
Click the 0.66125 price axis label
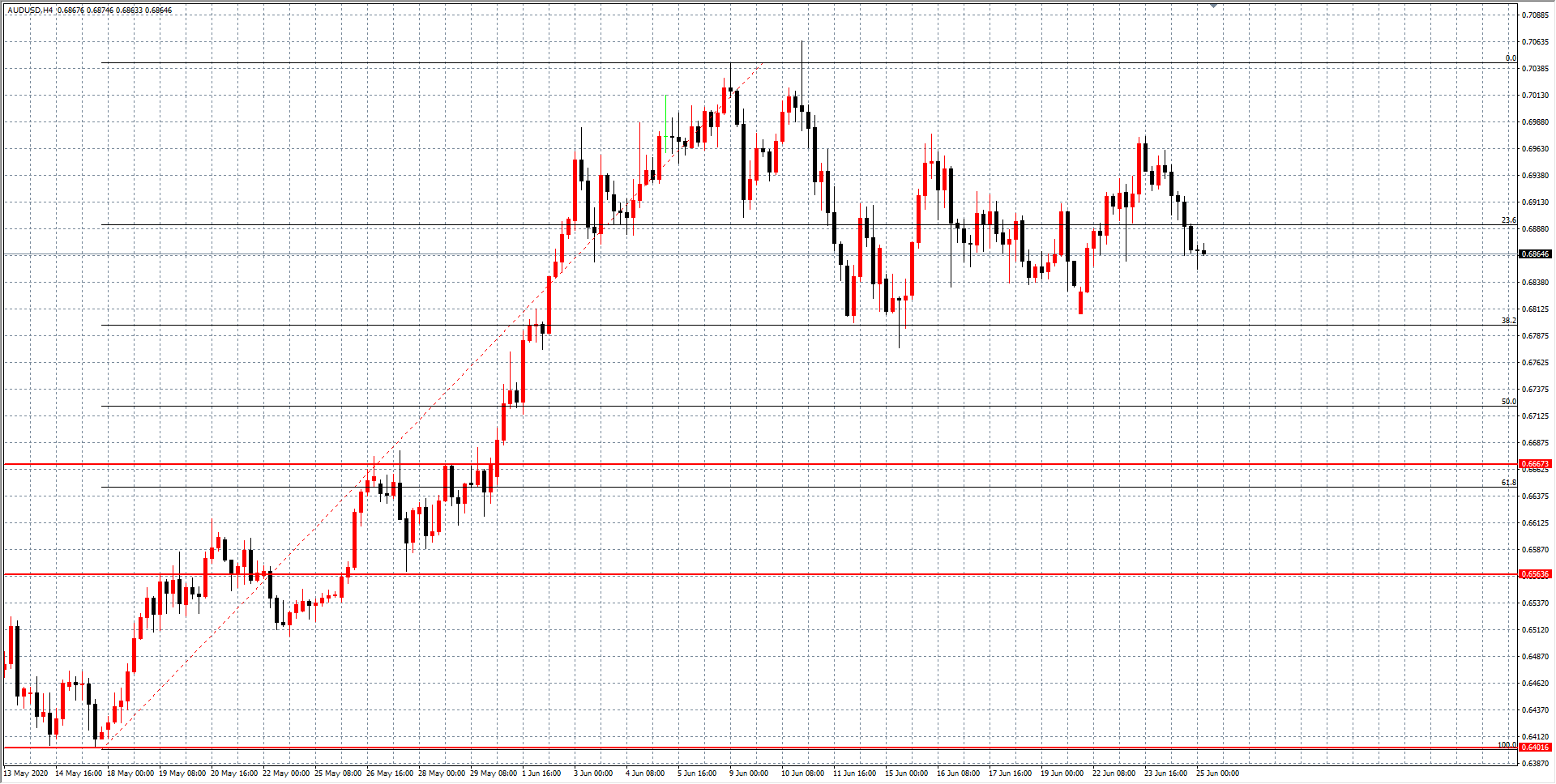(x=1535, y=523)
